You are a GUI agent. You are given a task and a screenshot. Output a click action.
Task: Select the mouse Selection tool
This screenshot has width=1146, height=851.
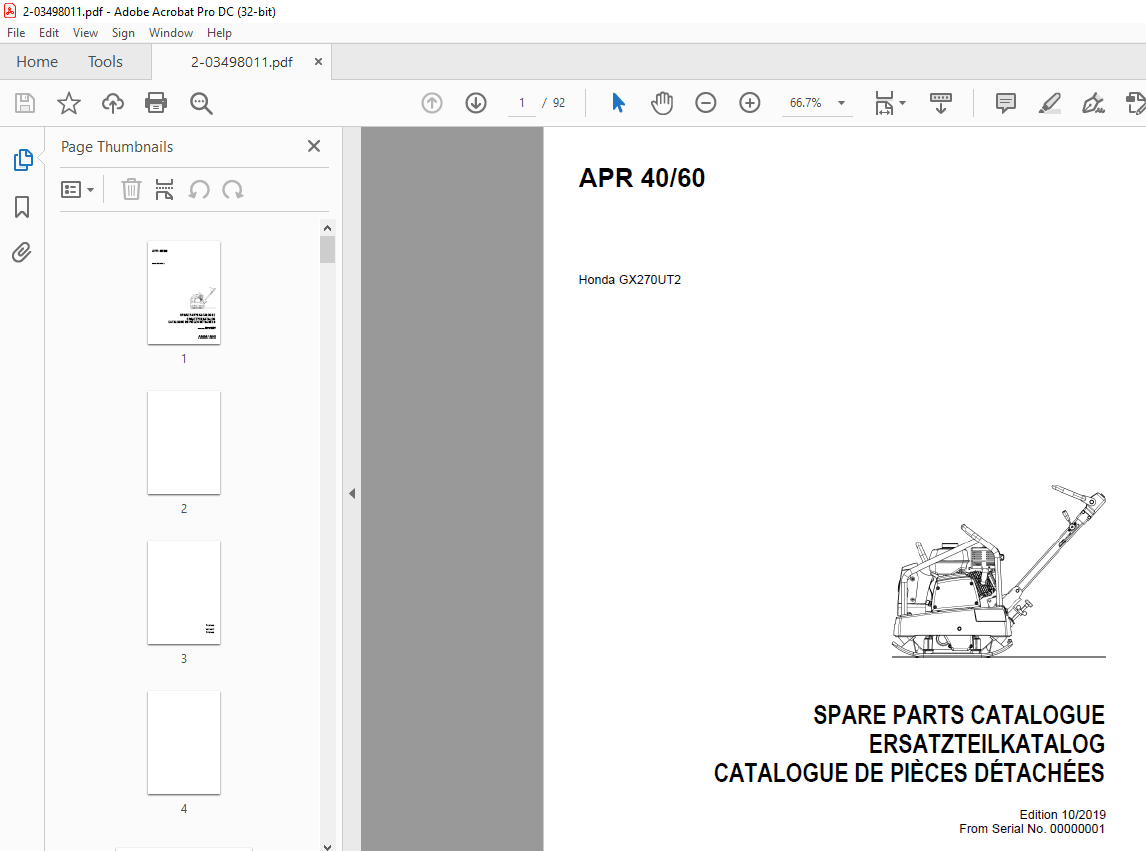pos(618,102)
